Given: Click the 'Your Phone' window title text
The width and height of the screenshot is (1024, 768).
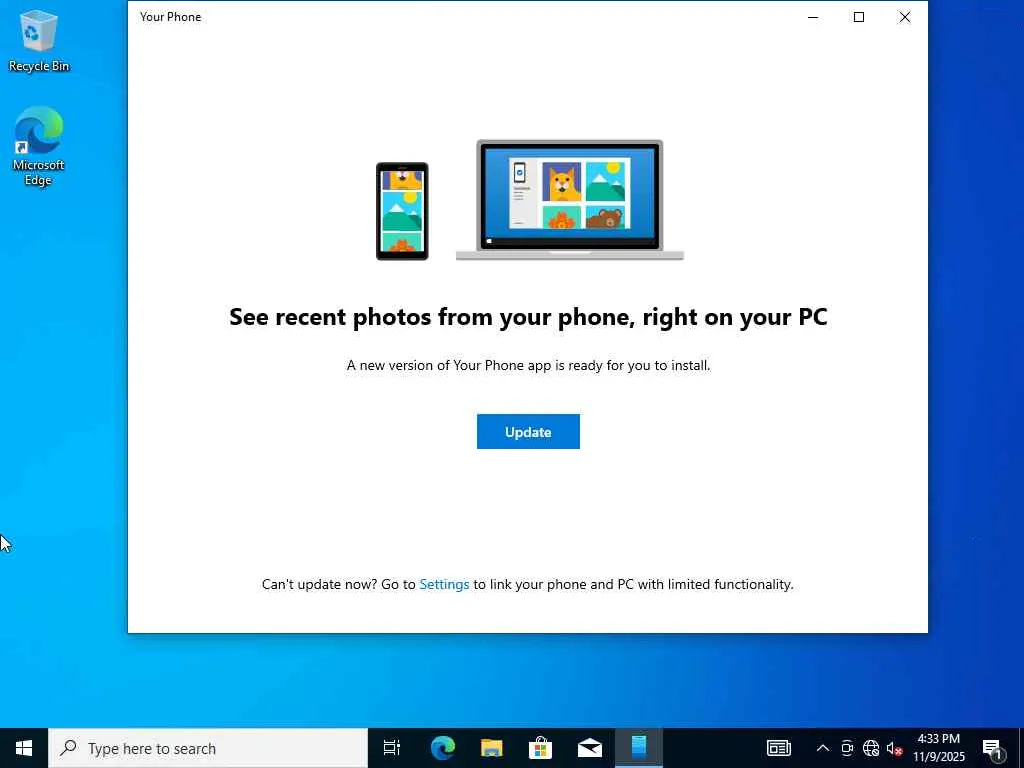Looking at the screenshot, I should click(x=170, y=17).
